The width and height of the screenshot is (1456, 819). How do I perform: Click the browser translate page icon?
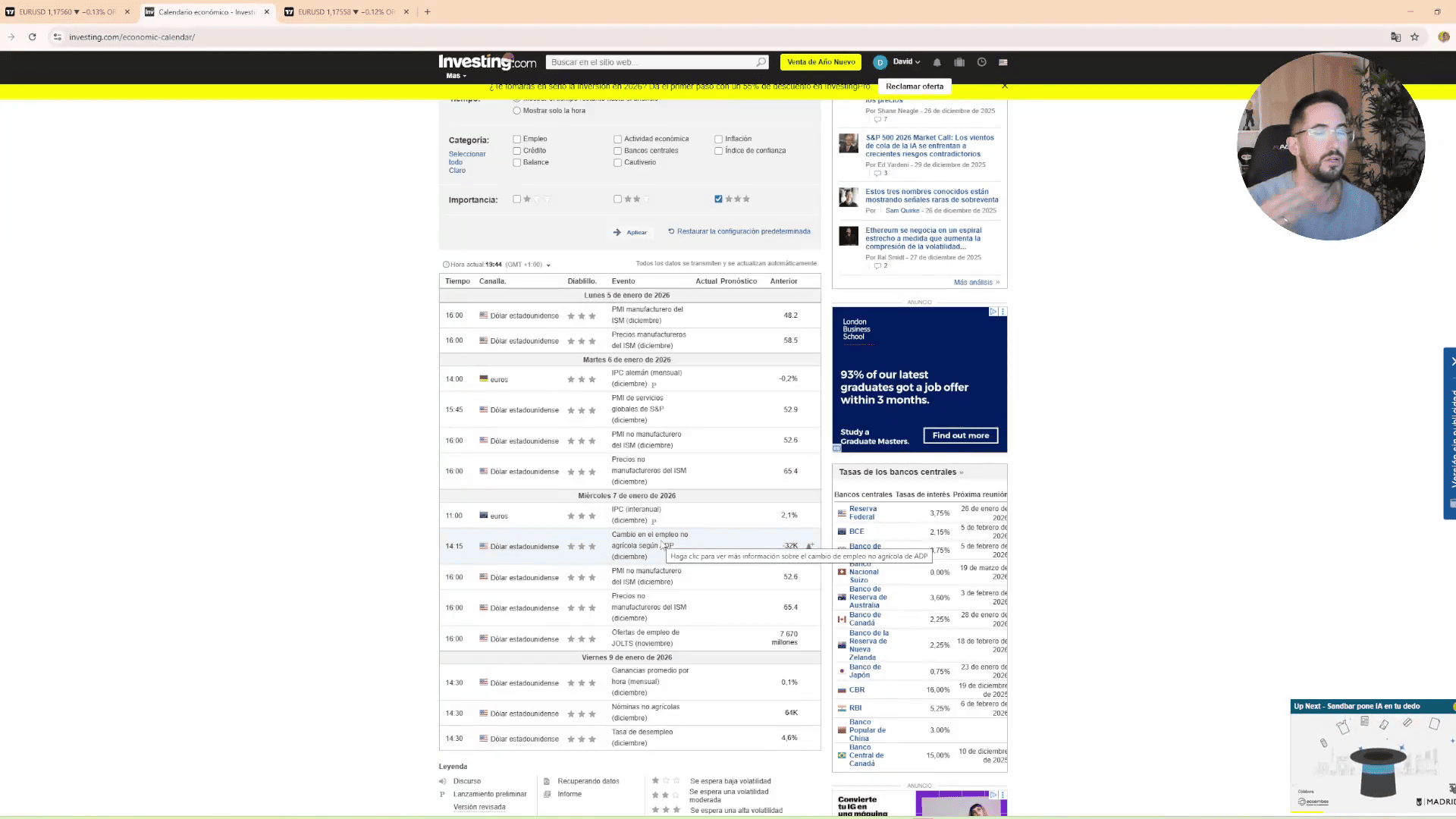click(x=1395, y=36)
